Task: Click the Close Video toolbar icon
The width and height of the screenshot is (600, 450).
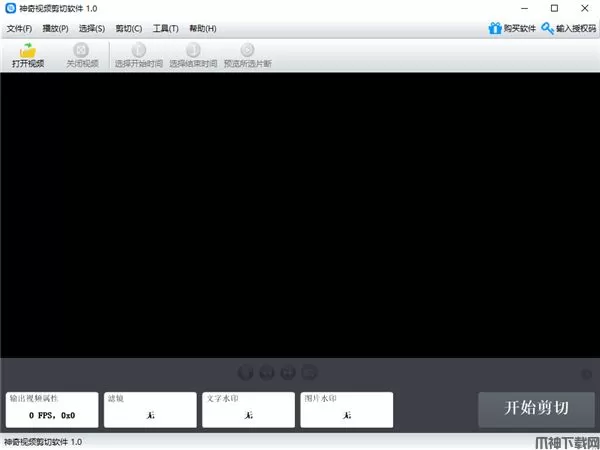Action: point(81,50)
